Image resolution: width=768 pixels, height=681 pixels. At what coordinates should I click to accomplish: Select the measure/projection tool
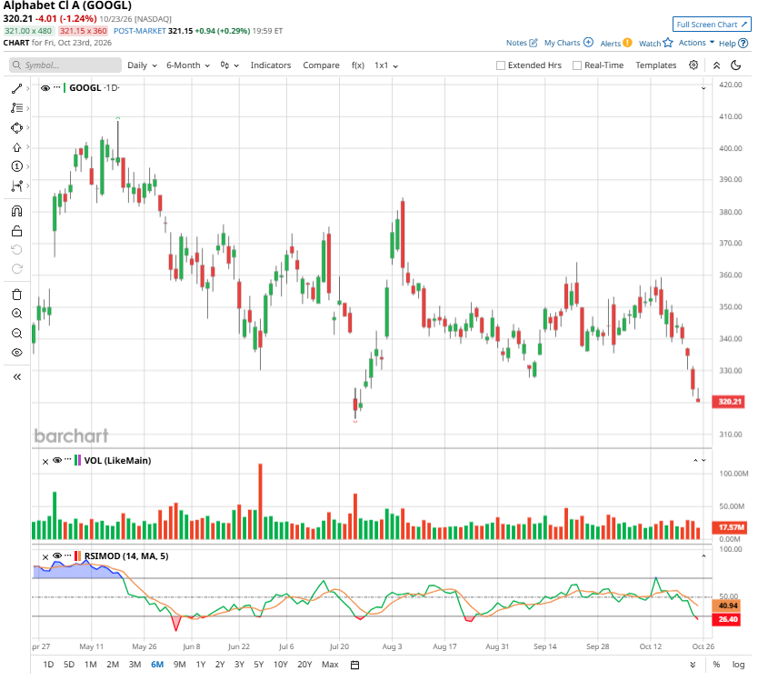[x=17, y=186]
